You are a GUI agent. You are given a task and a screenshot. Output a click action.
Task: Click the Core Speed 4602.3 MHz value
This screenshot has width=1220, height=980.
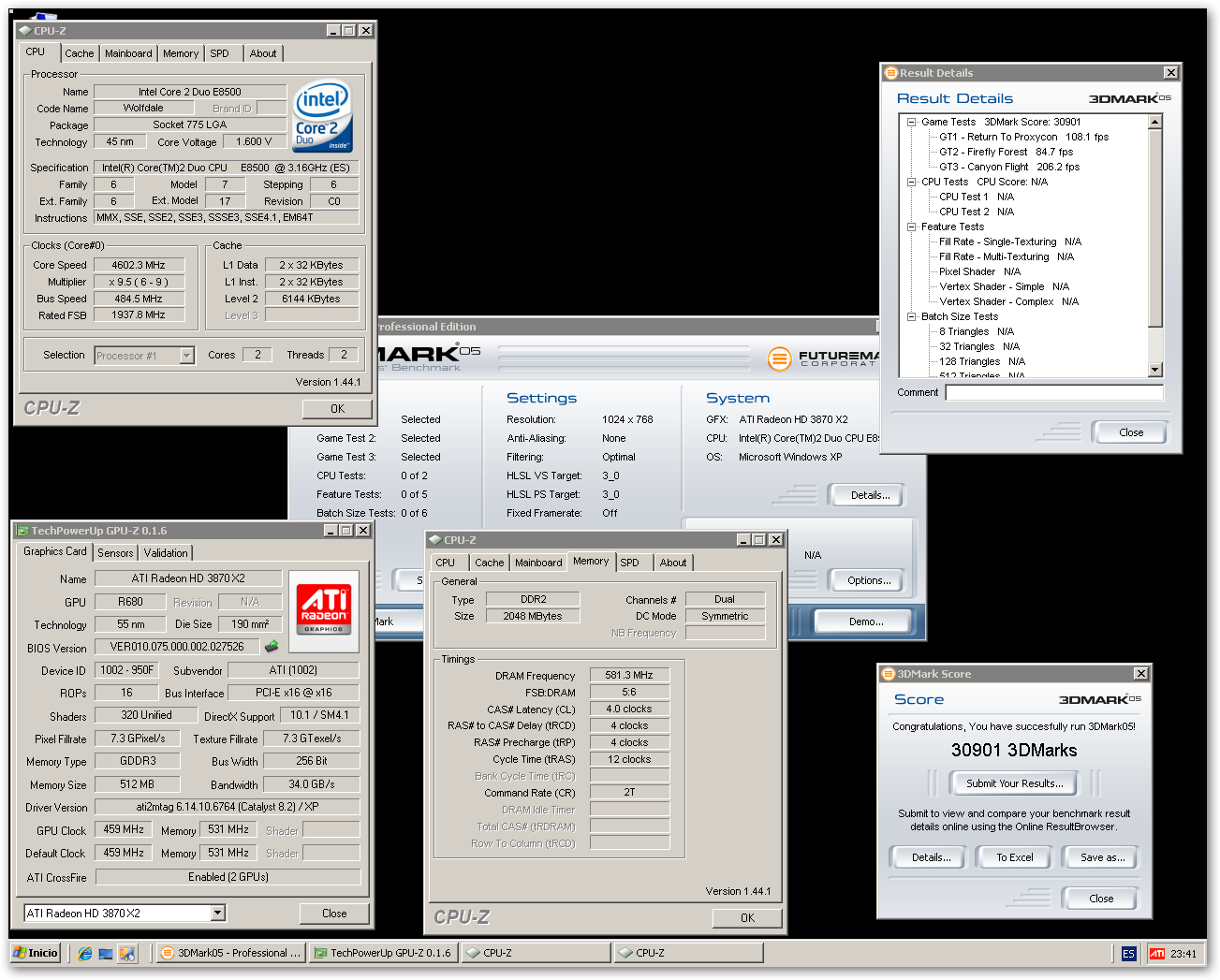pos(139,265)
